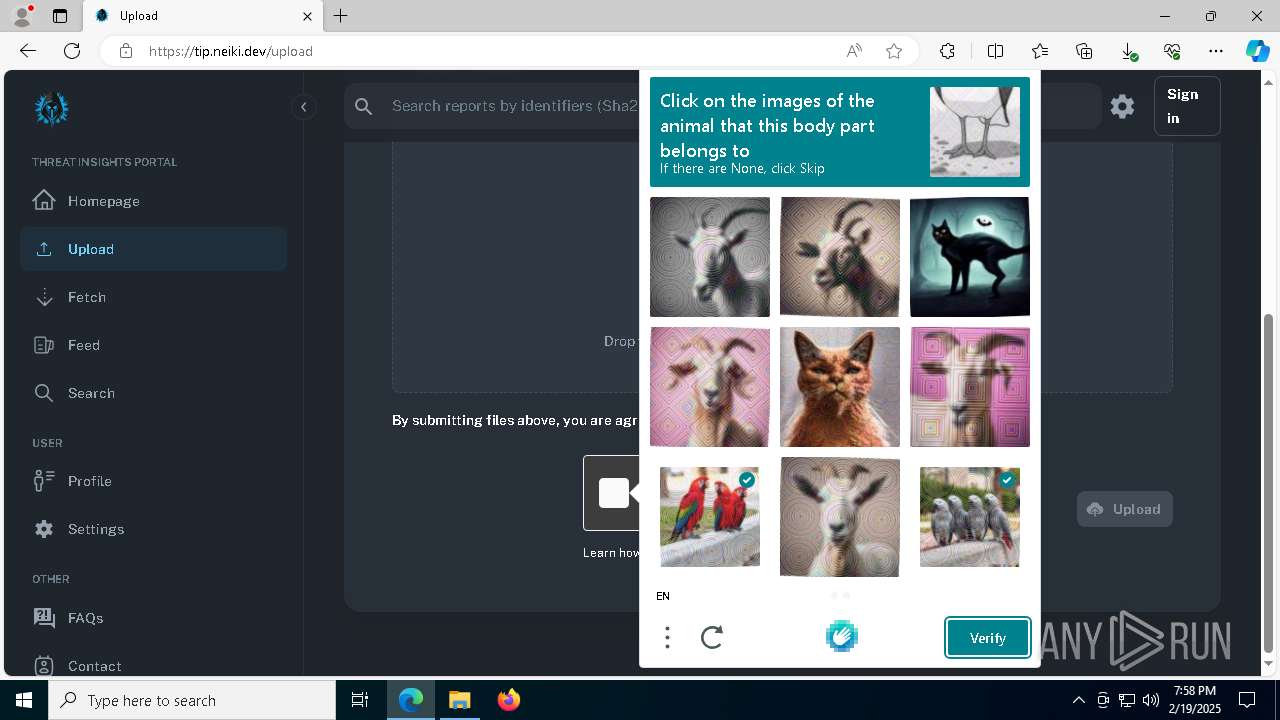Open read aloud icon in address bar
This screenshot has height=720, width=1280.
coord(854,51)
